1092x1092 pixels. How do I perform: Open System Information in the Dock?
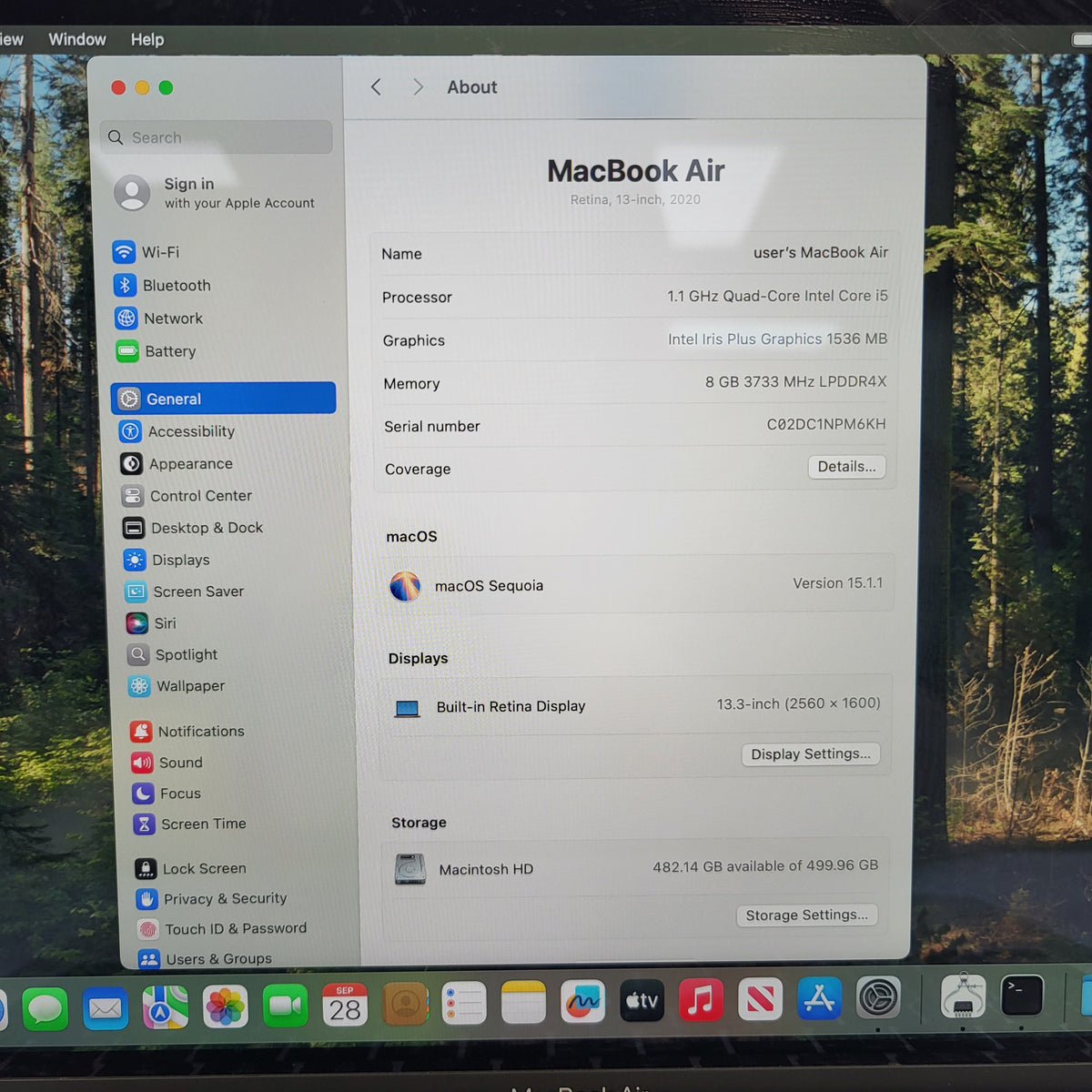(963, 996)
